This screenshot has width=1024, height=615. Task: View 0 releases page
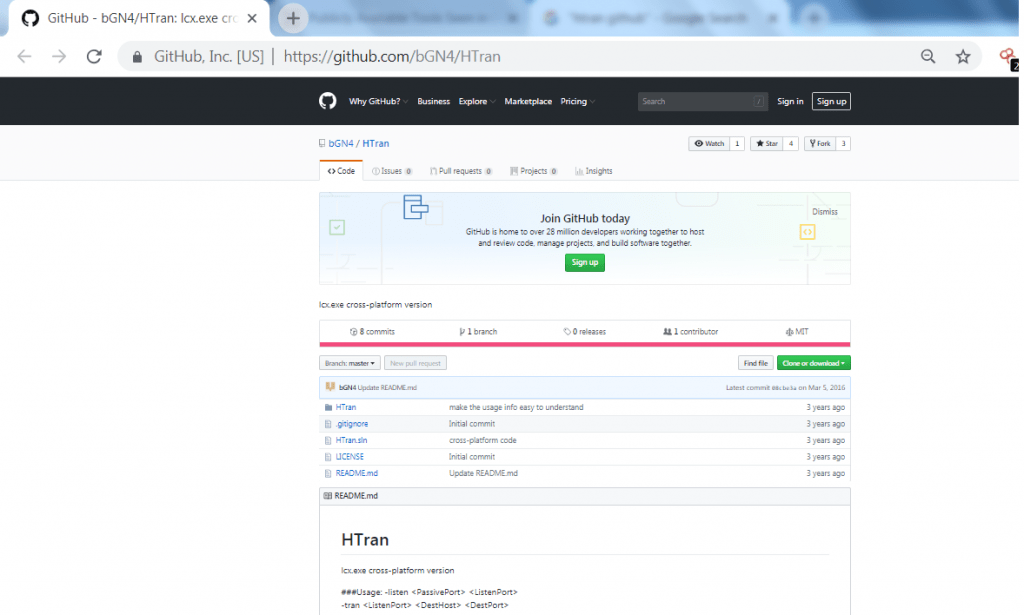point(584,332)
